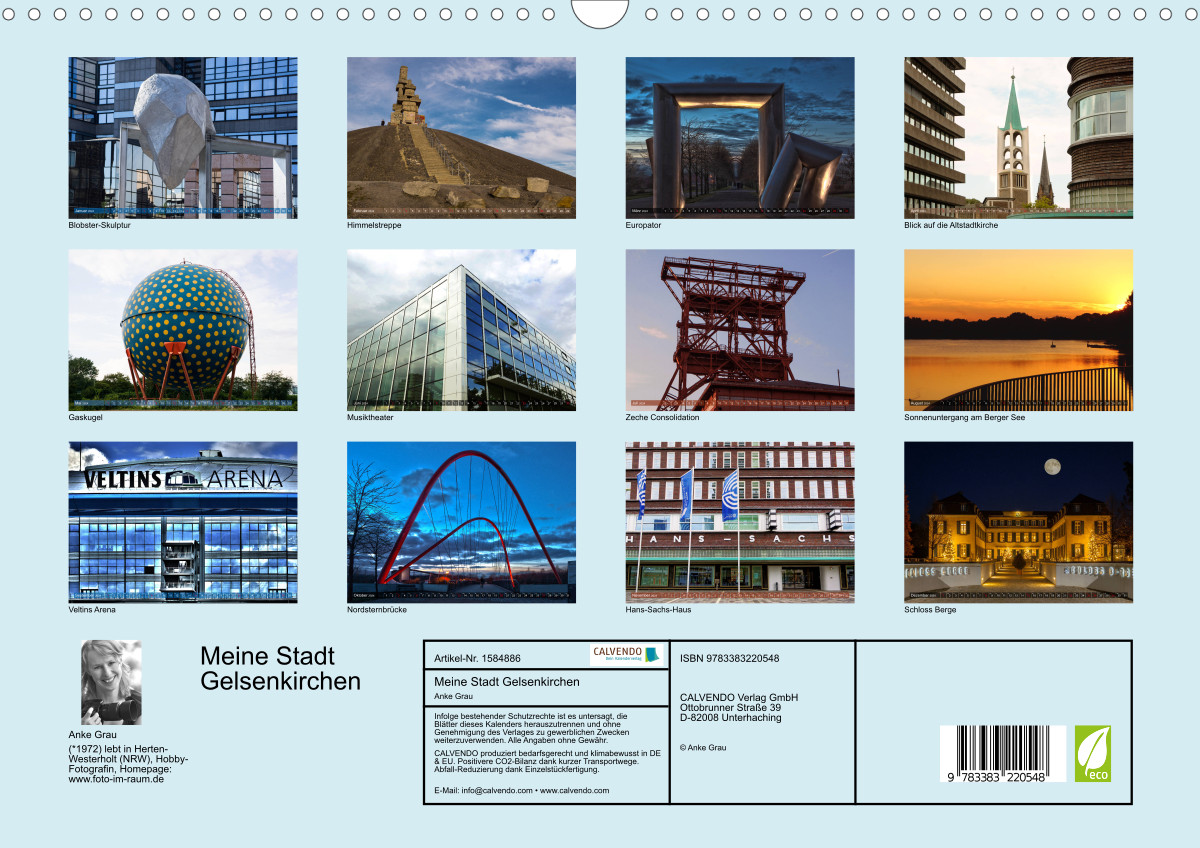Select the Altstadtkirche church tower photo
The height and width of the screenshot is (848, 1200).
point(1018,137)
